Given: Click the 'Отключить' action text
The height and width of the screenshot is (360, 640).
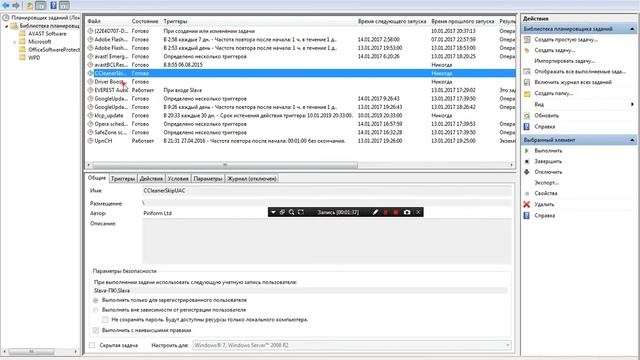Looking at the screenshot, I should tap(548, 172).
